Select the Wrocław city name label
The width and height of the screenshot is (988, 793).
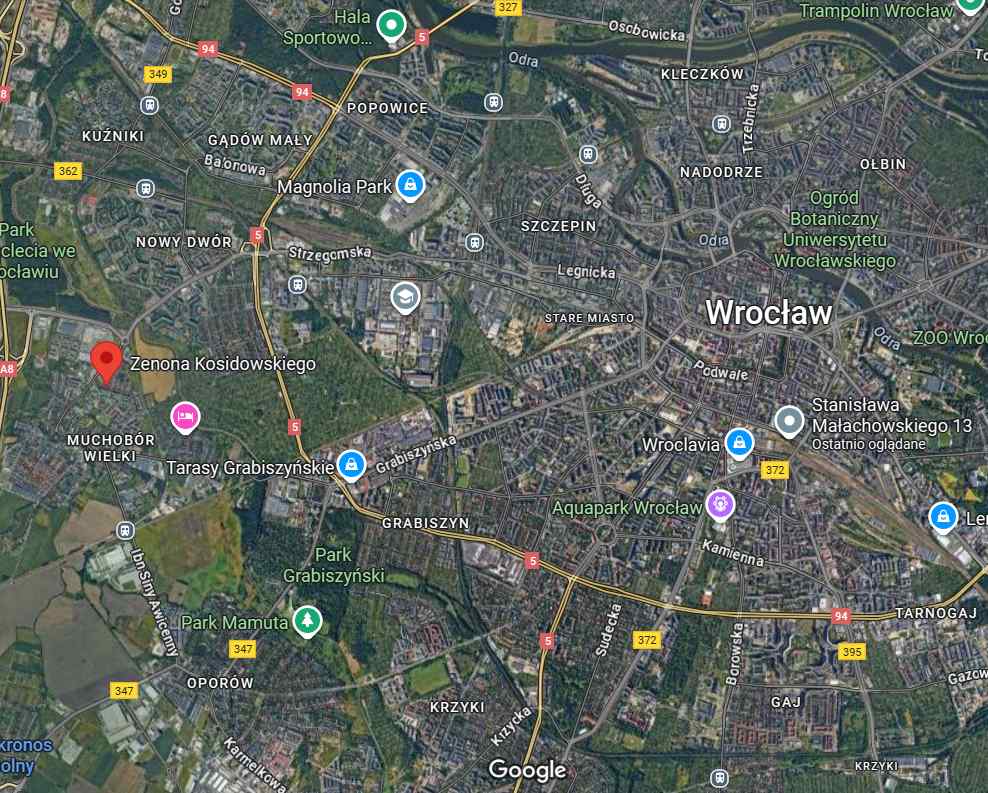coord(769,312)
